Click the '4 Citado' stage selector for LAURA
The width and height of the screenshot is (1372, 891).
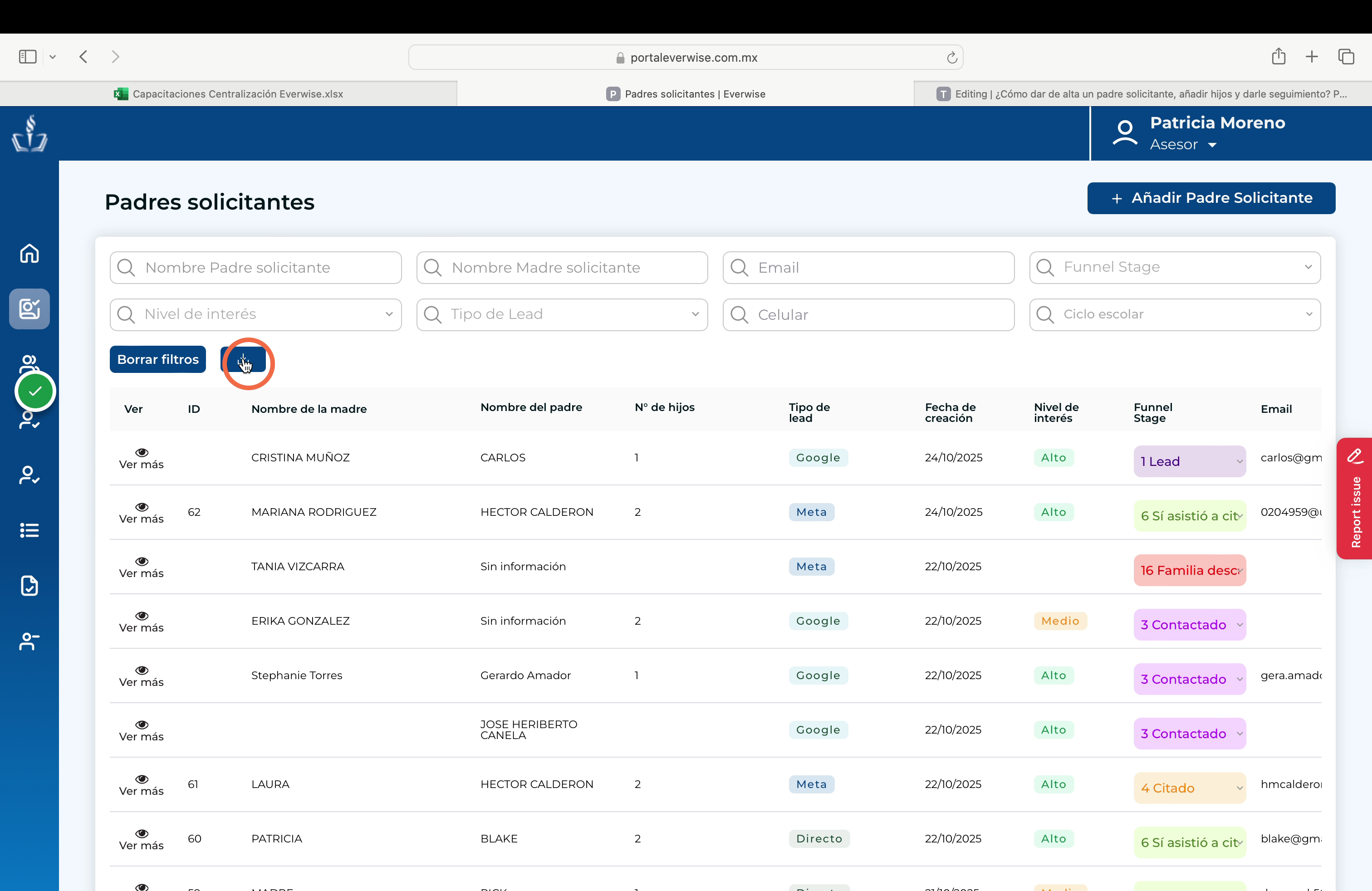(1189, 788)
